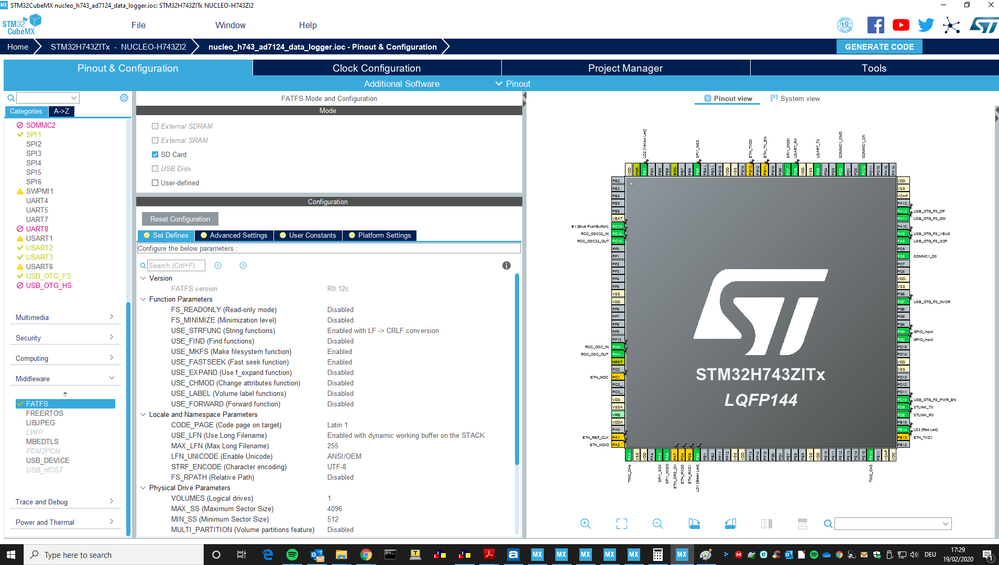Tick the USB Disk checkbox

155,169
